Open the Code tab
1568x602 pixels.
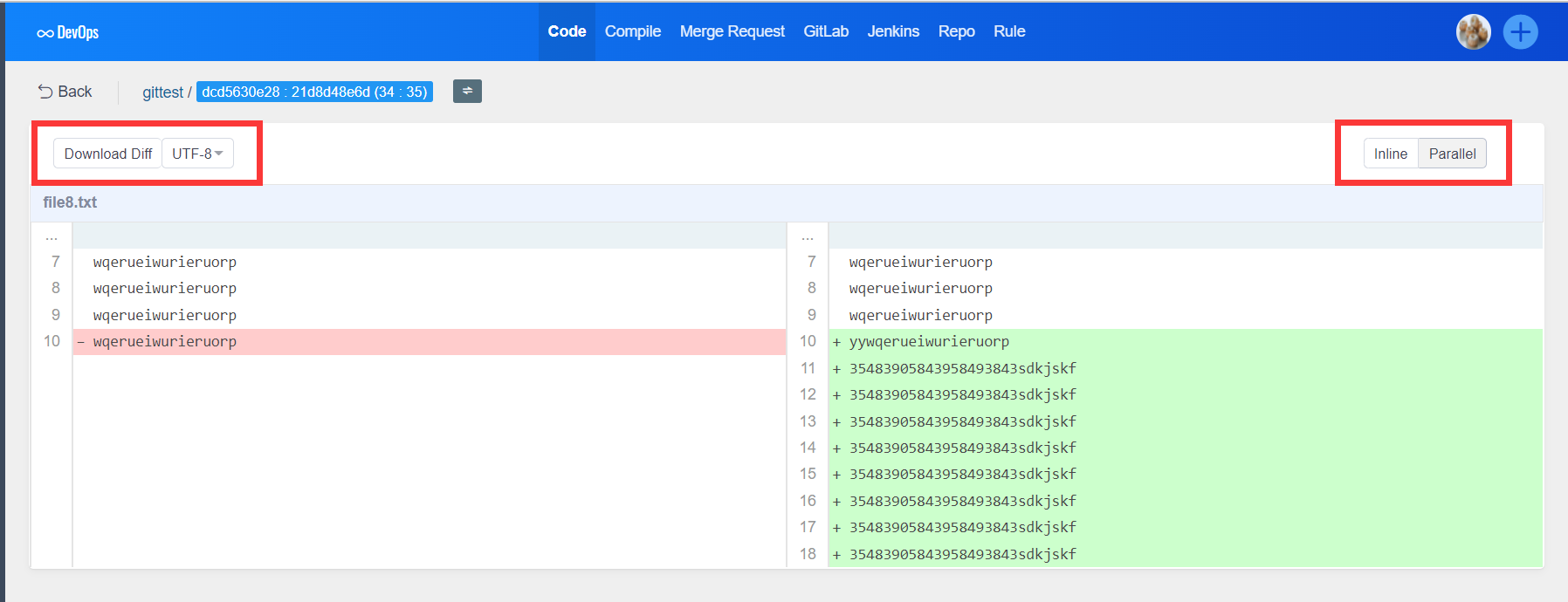(x=567, y=31)
